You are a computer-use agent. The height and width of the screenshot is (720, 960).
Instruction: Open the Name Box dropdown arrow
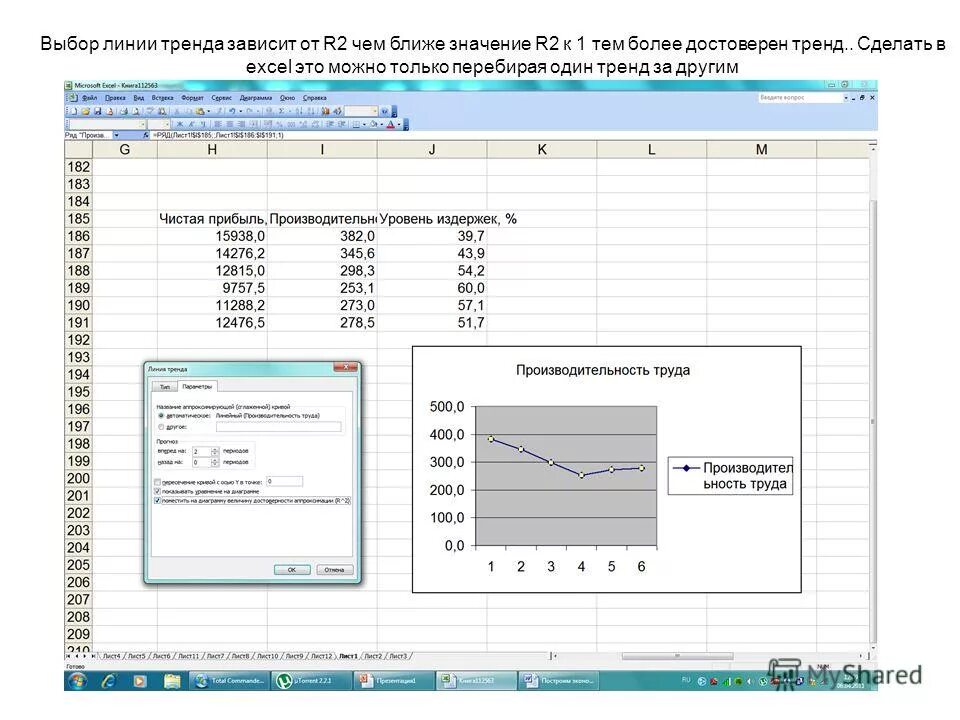pyautogui.click(x=116, y=135)
